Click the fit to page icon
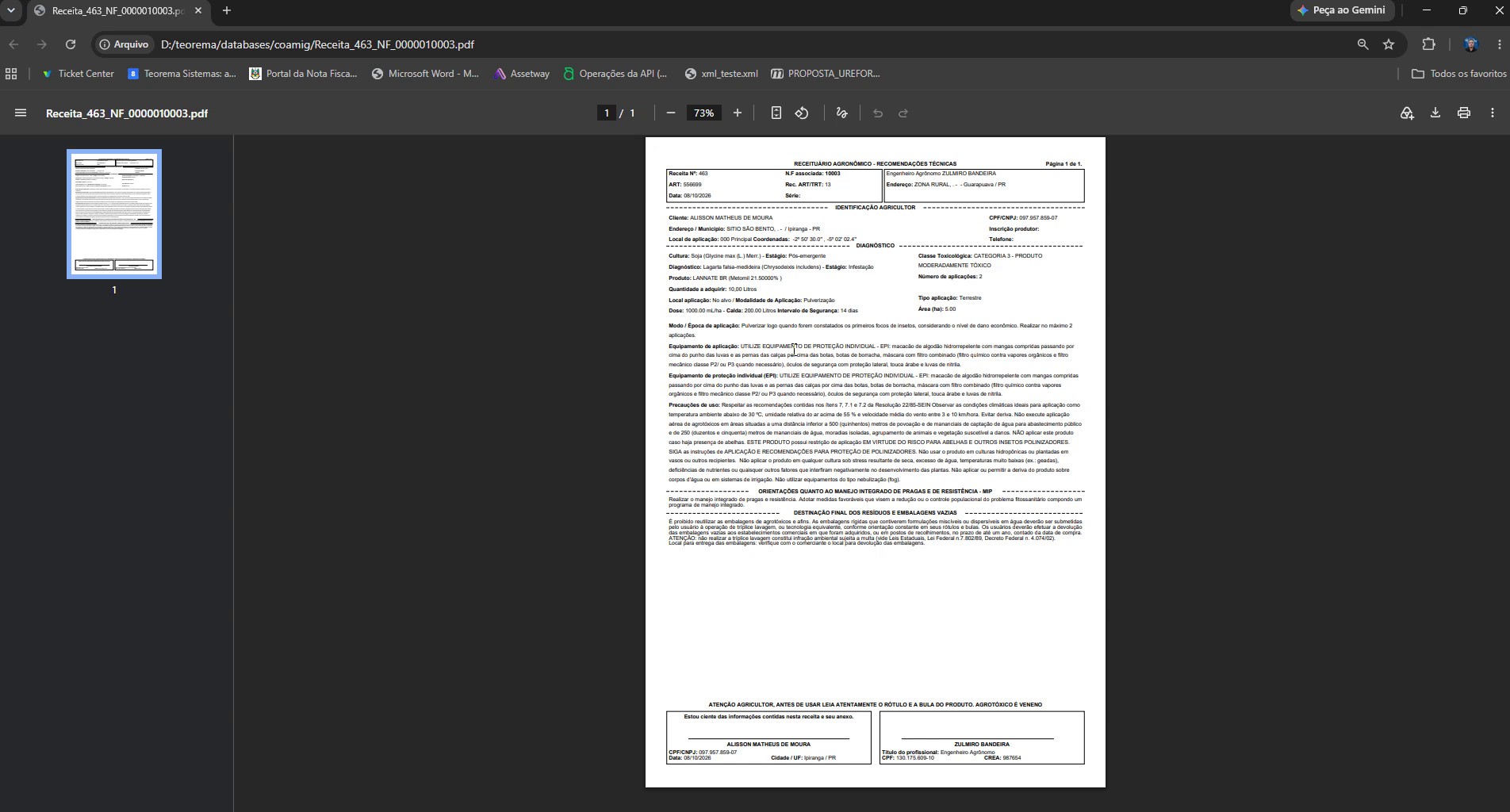 [x=776, y=113]
